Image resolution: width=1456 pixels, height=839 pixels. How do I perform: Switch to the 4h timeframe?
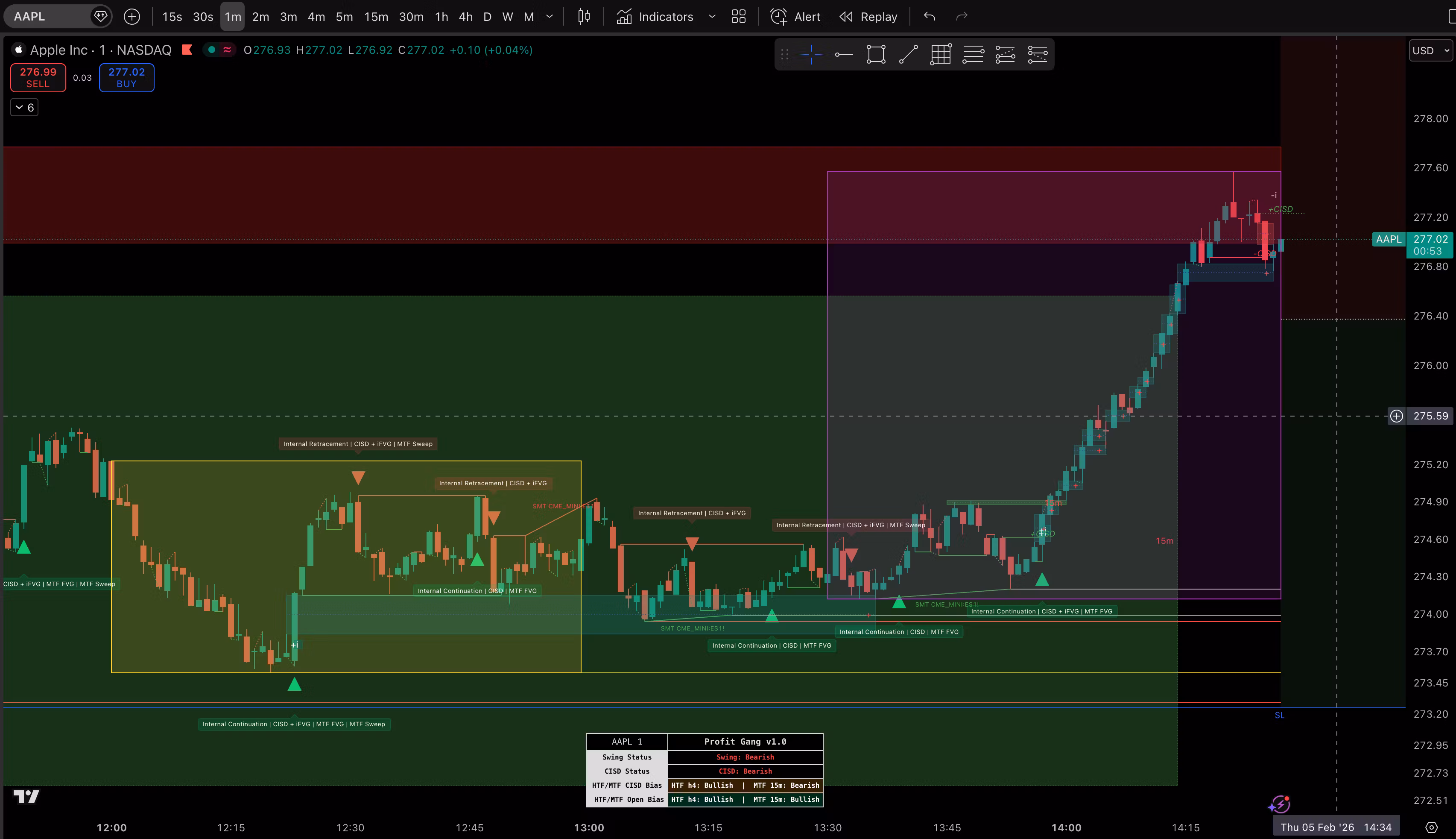coord(465,17)
